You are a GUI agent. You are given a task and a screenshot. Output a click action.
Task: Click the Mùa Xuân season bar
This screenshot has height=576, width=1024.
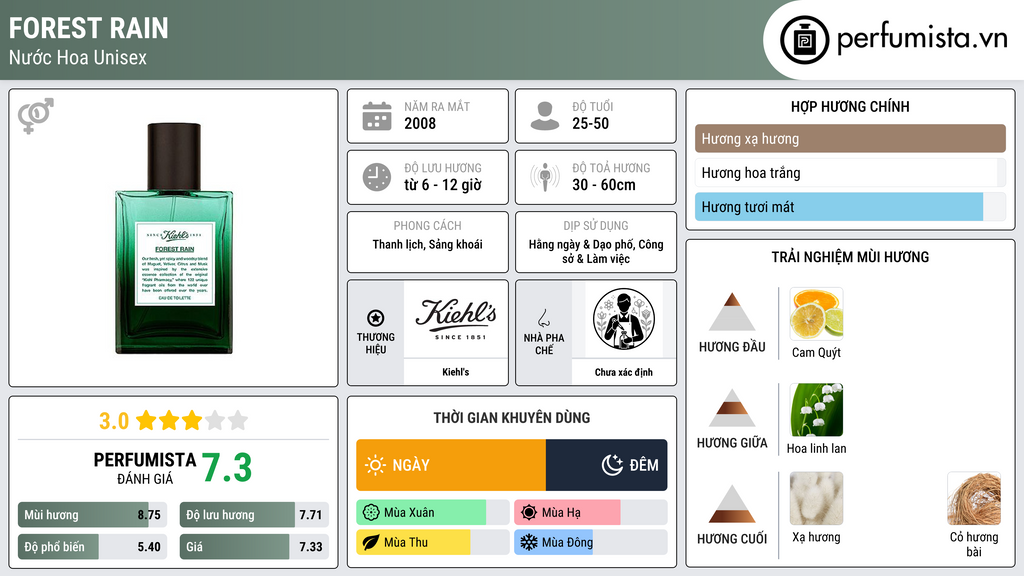click(433, 513)
